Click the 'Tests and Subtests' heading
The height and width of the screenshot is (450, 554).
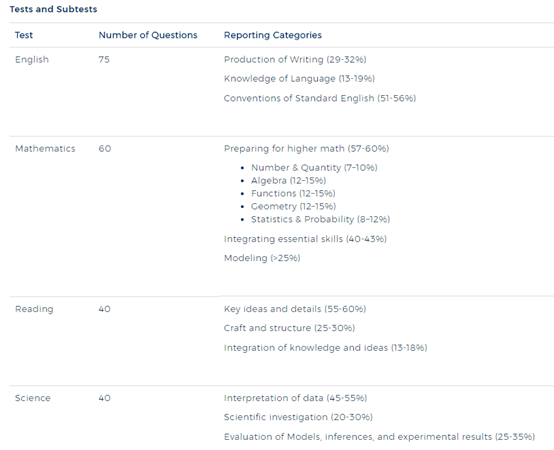[53, 9]
